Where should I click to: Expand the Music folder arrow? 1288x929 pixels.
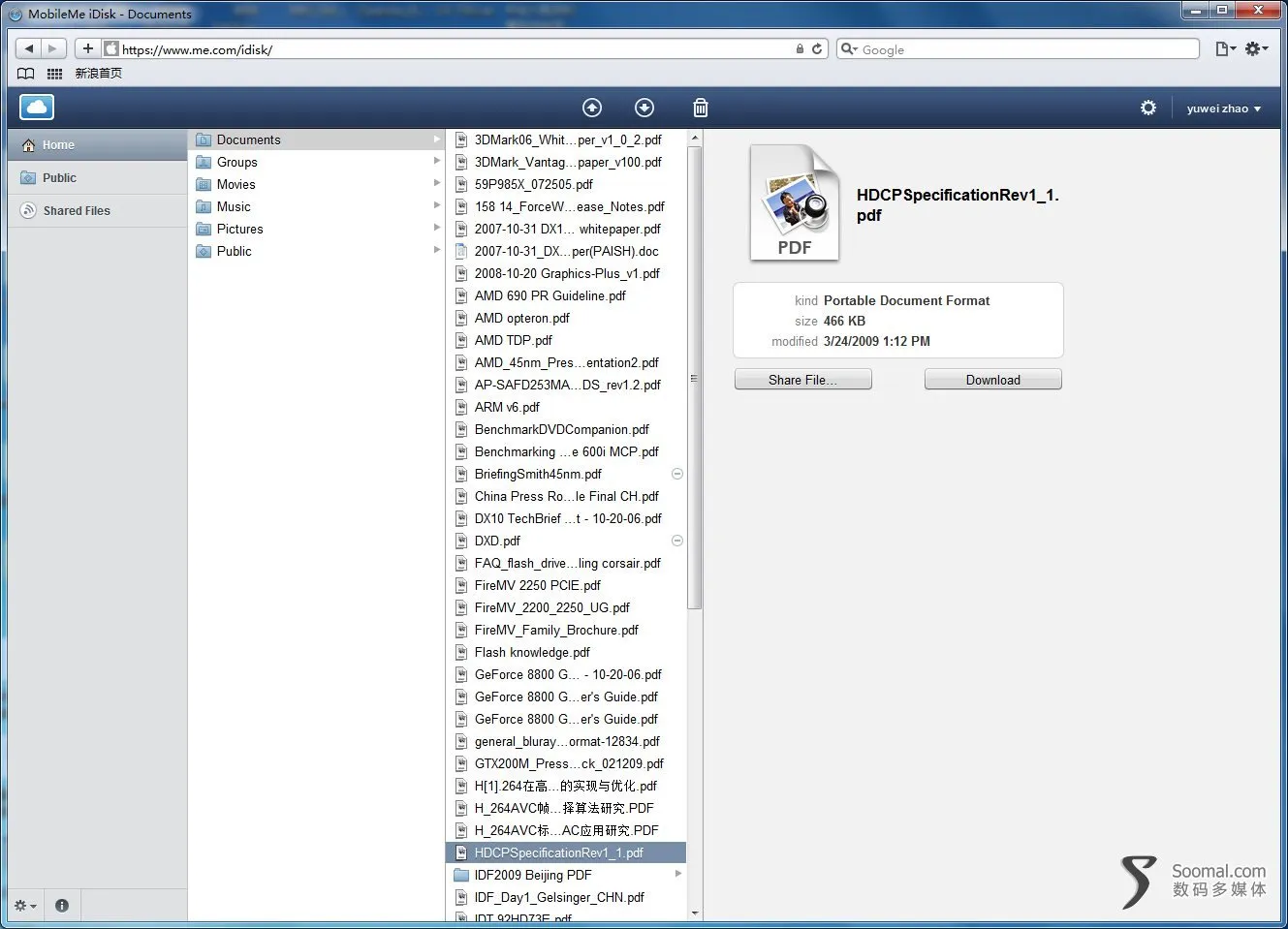[436, 205]
